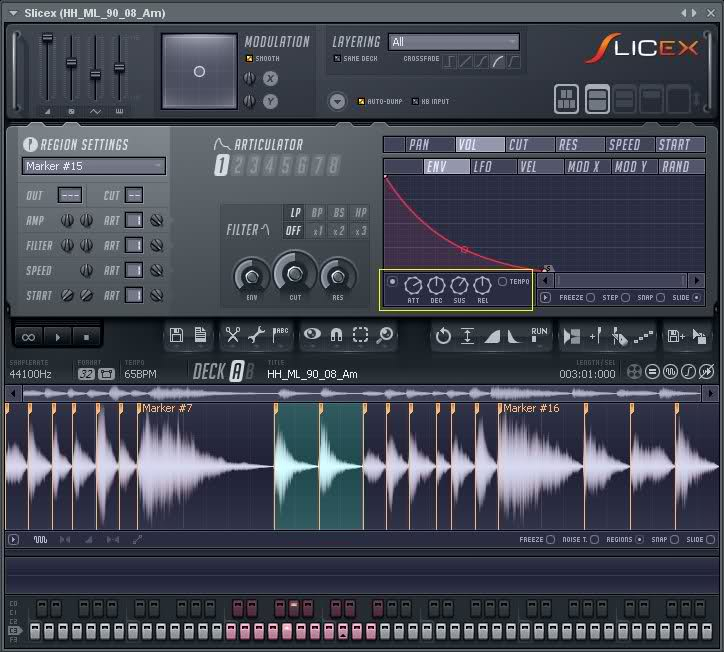Click the filter CUT knob

(x=295, y=271)
